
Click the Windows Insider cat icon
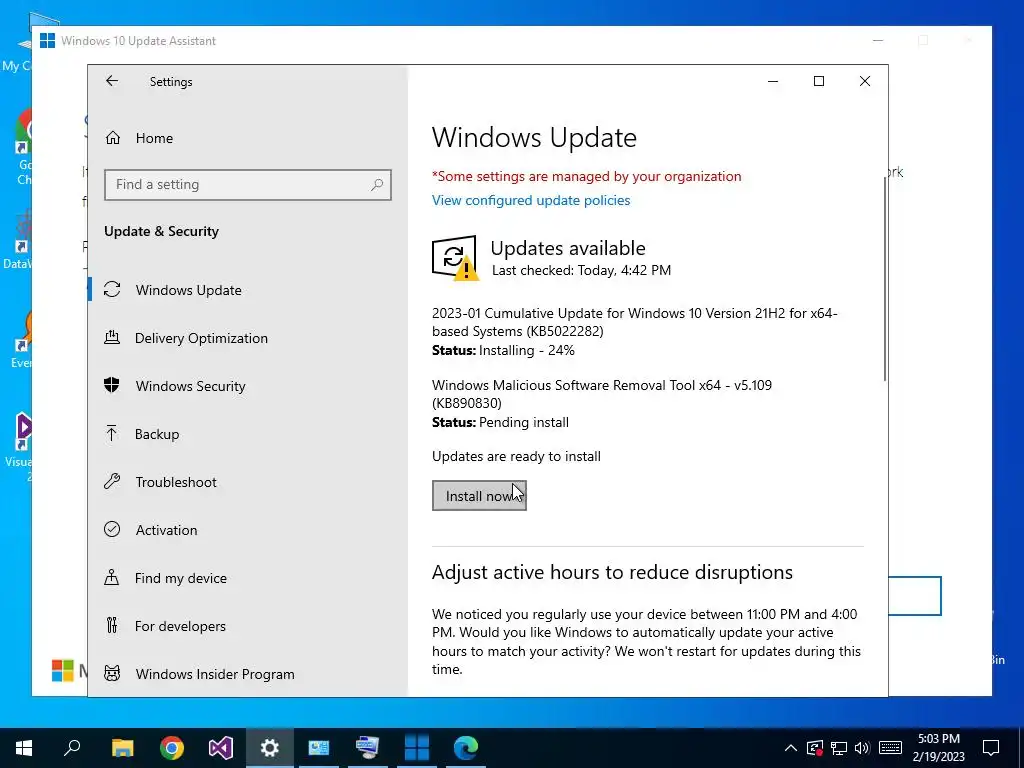click(112, 673)
